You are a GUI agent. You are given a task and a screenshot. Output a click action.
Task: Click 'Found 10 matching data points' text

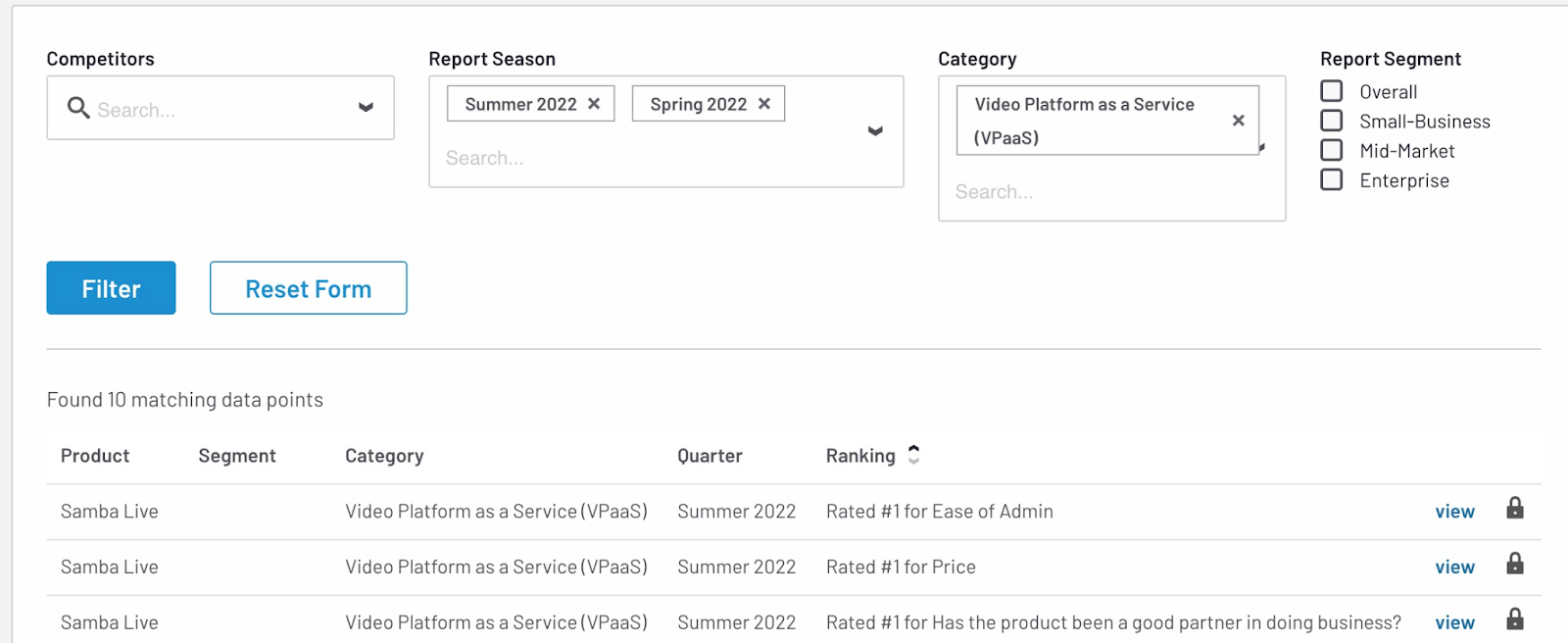185,400
